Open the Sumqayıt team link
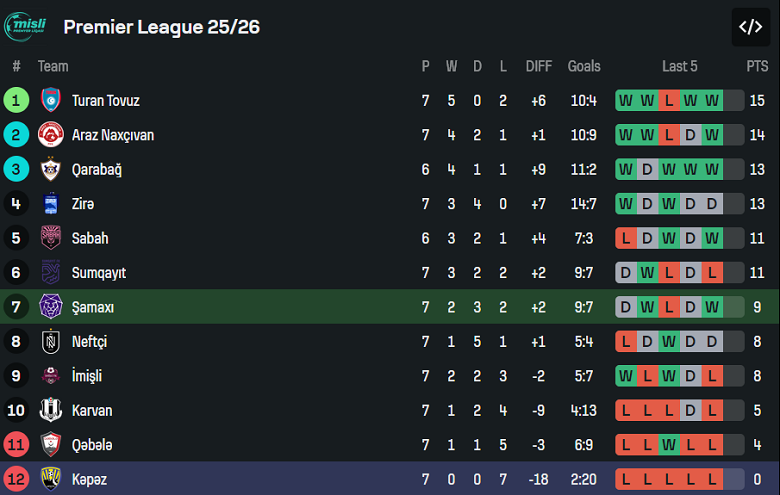Image resolution: width=780 pixels, height=495 pixels. (x=98, y=273)
